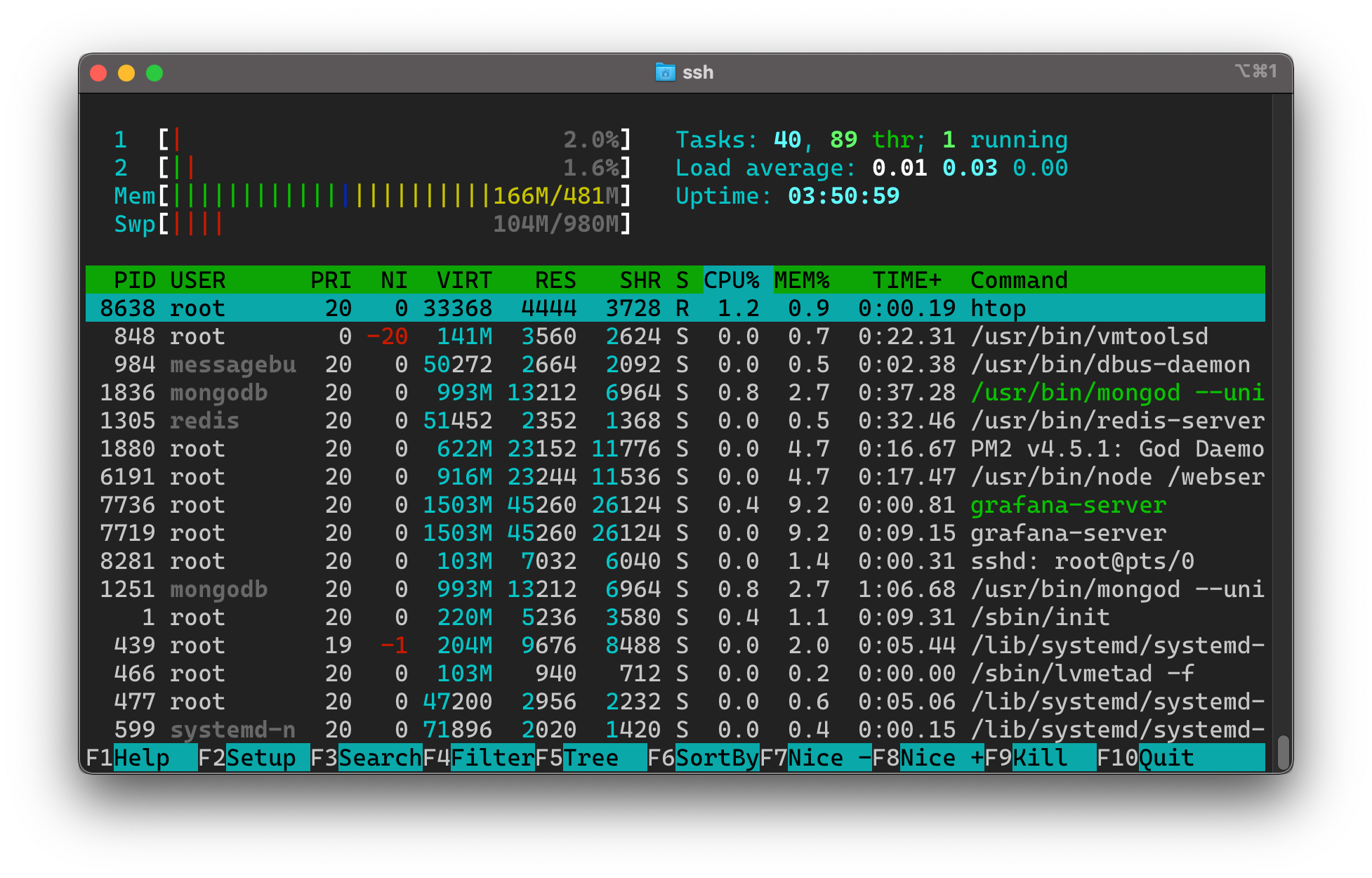Click F10 Quit in the footer
The width and height of the screenshot is (1372, 878).
tap(1180, 758)
